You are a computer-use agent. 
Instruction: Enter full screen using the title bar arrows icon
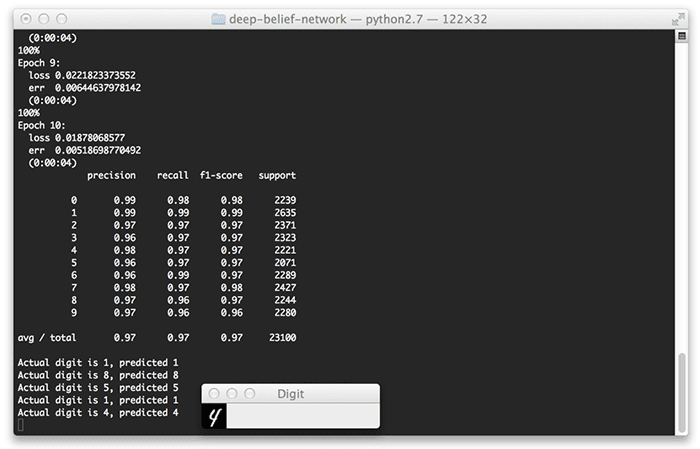tap(679, 18)
